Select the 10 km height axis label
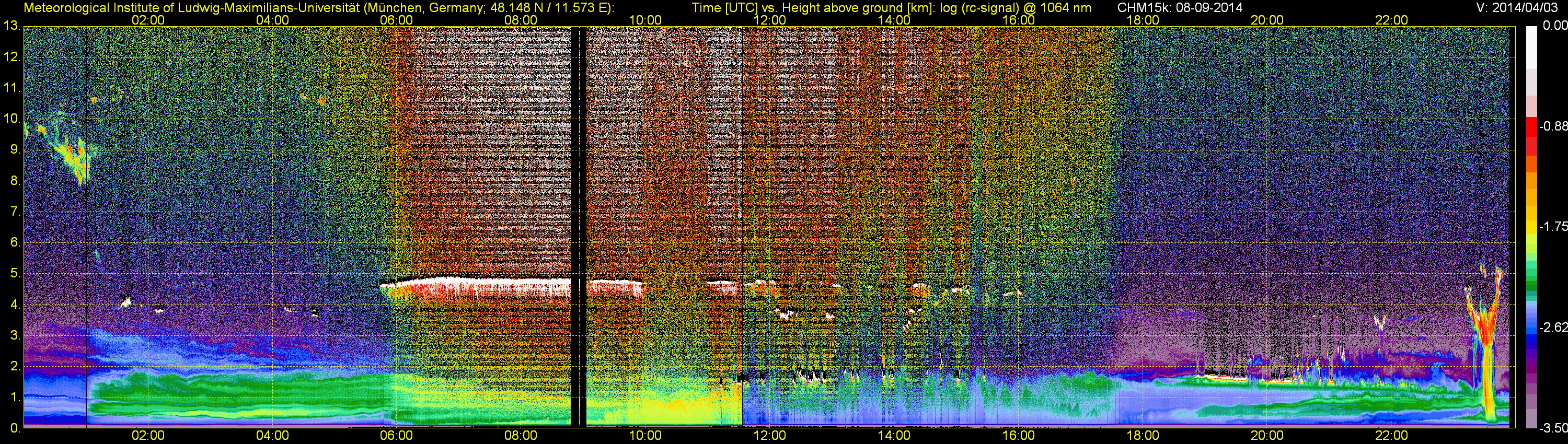The width and height of the screenshot is (1568, 444). click(11, 119)
